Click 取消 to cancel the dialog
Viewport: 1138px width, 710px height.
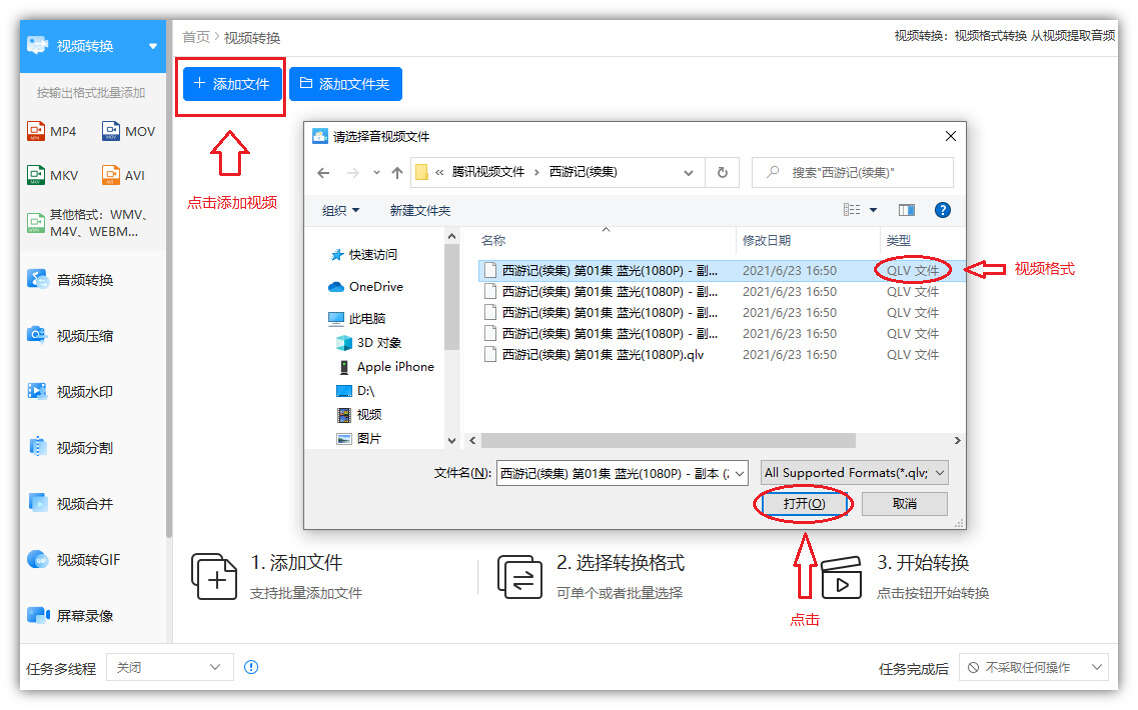(904, 503)
